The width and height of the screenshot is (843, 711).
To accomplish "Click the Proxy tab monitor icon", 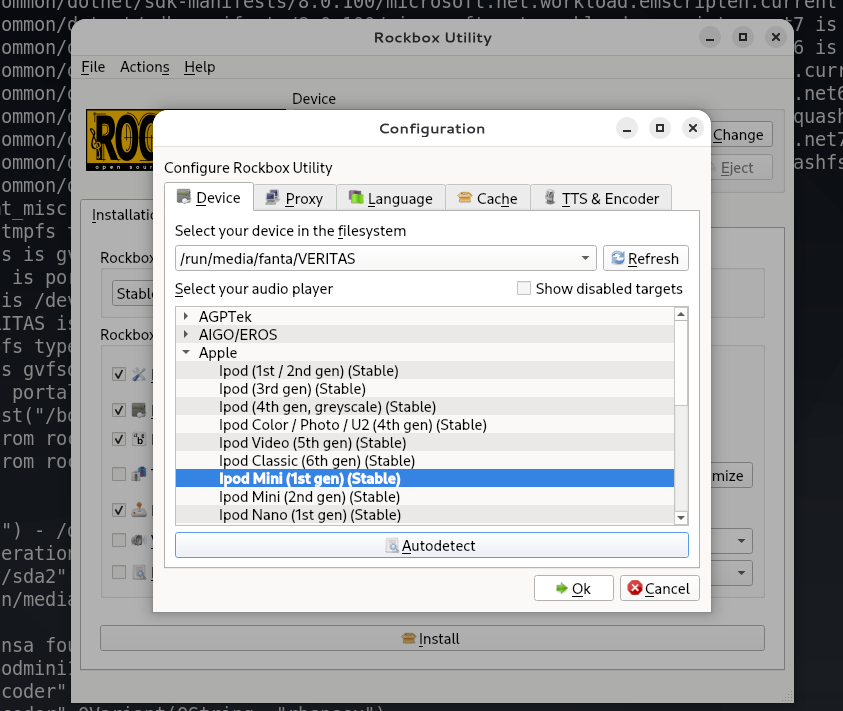I will 272,198.
